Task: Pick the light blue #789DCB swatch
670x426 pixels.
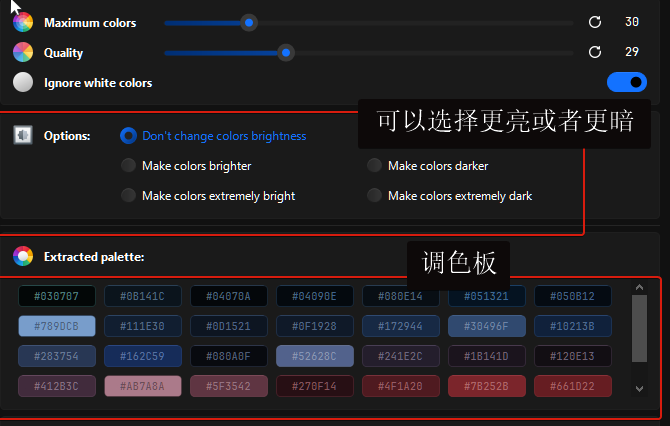Action: coord(57,326)
